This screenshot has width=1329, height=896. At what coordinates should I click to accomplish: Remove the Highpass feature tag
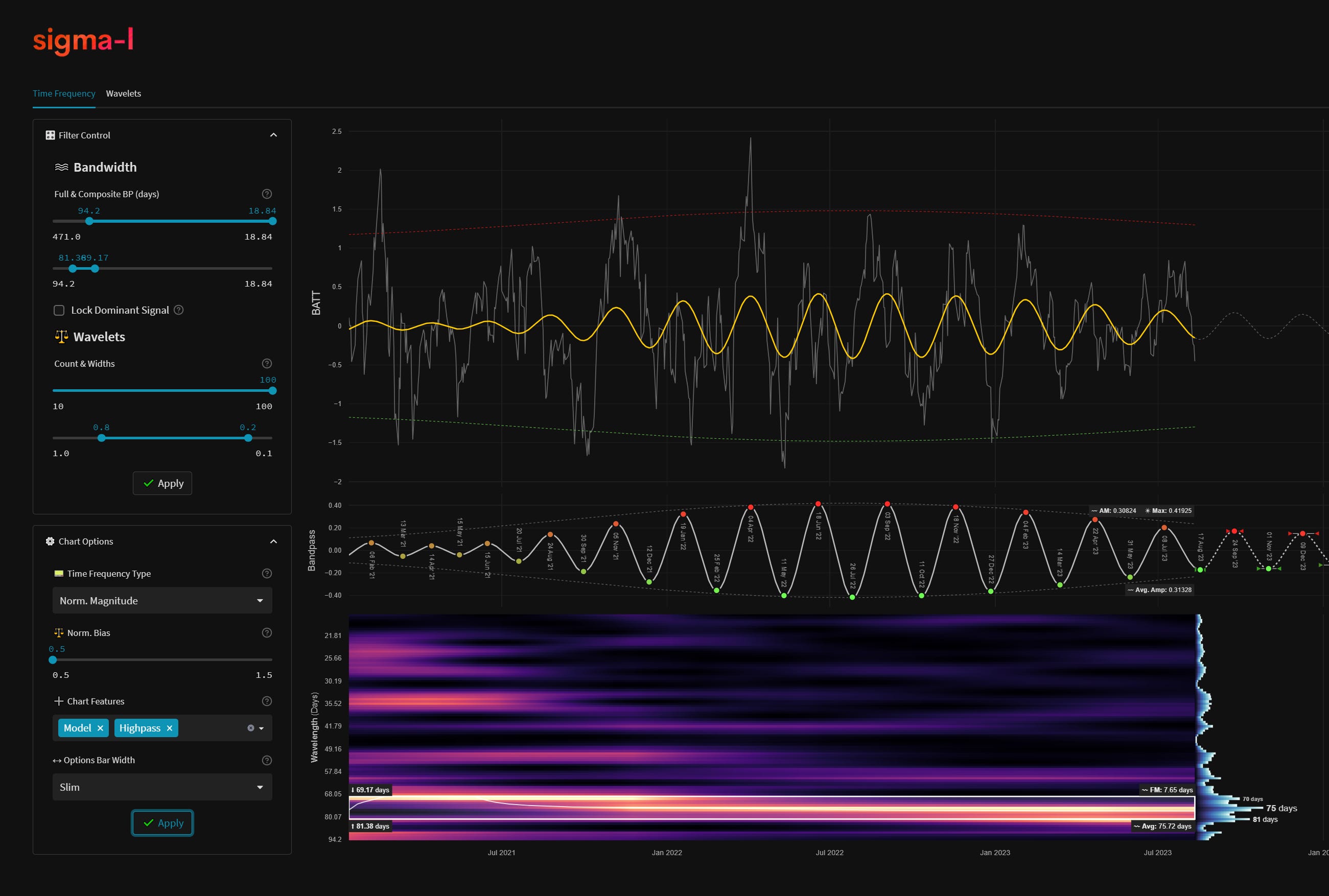point(169,728)
